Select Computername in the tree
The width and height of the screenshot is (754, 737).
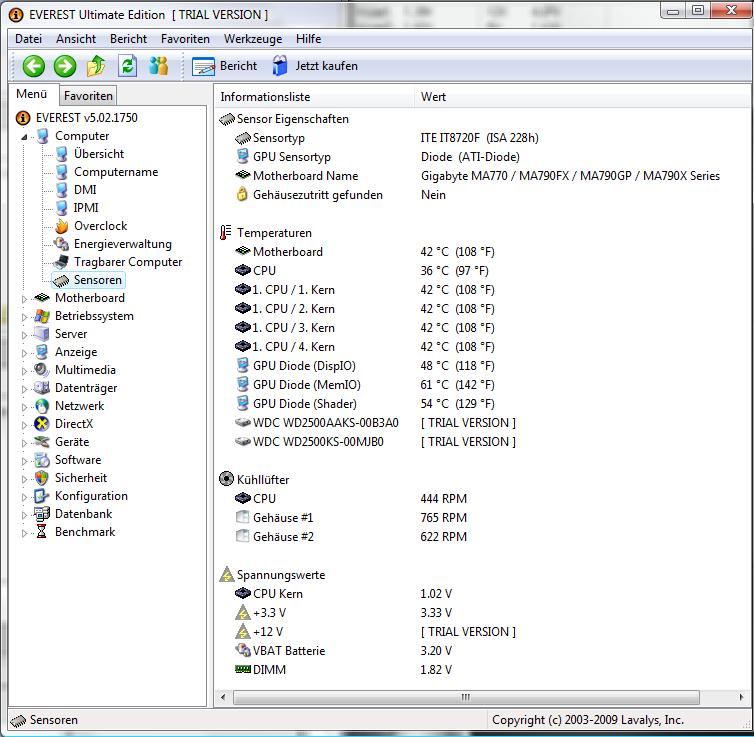[x=116, y=172]
